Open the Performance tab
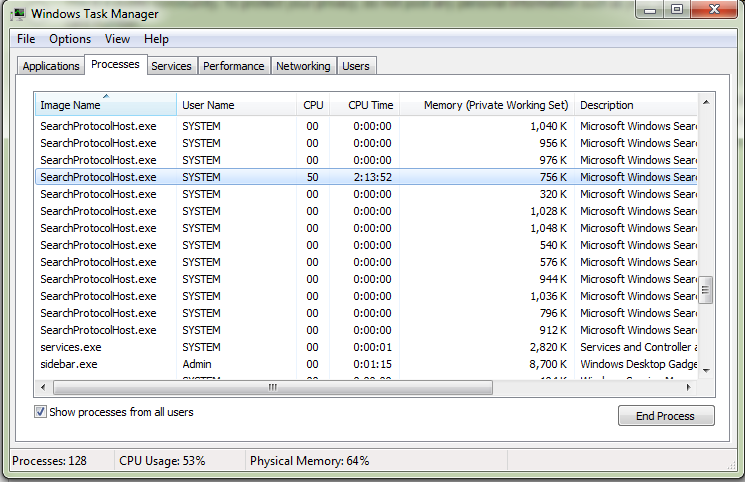This screenshot has width=745, height=482. [x=233, y=66]
